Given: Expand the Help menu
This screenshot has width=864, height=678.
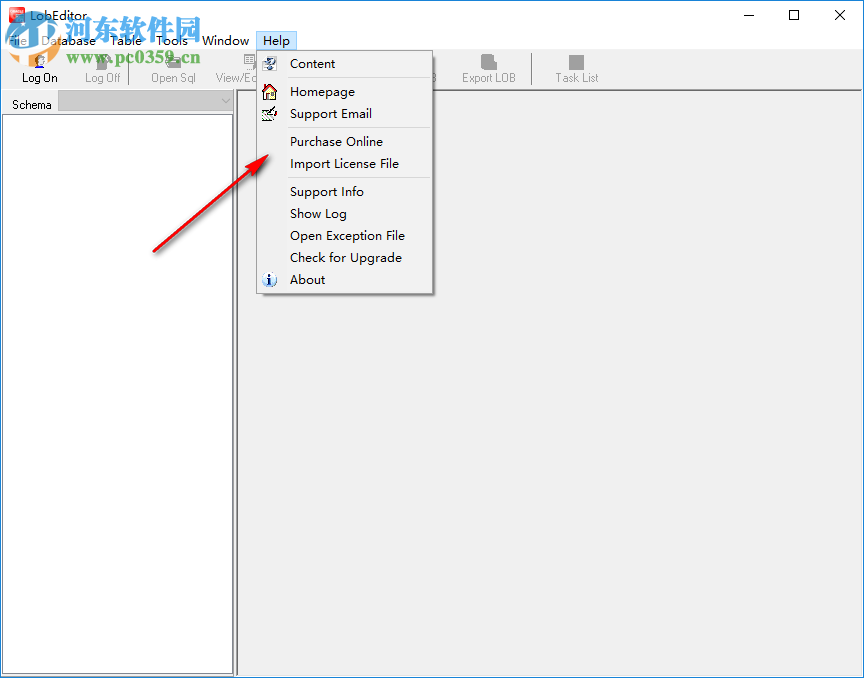Looking at the screenshot, I should [276, 40].
